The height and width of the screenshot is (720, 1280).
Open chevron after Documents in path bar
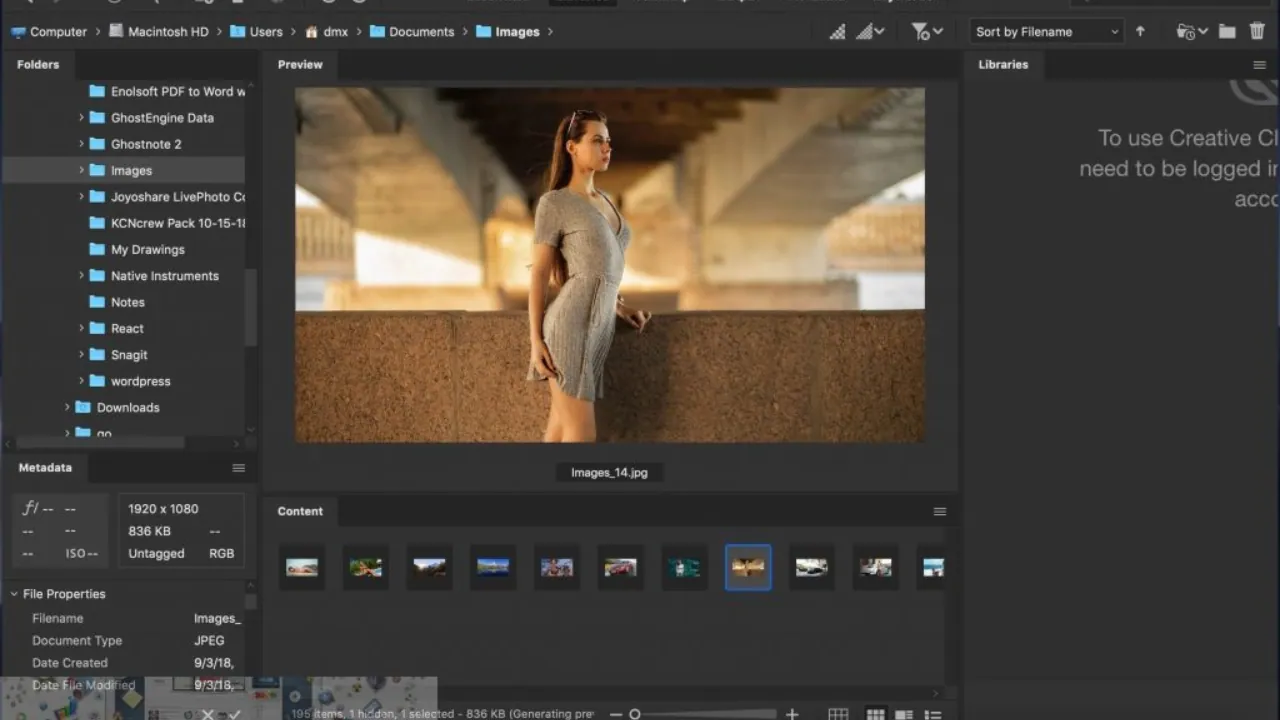click(x=465, y=32)
